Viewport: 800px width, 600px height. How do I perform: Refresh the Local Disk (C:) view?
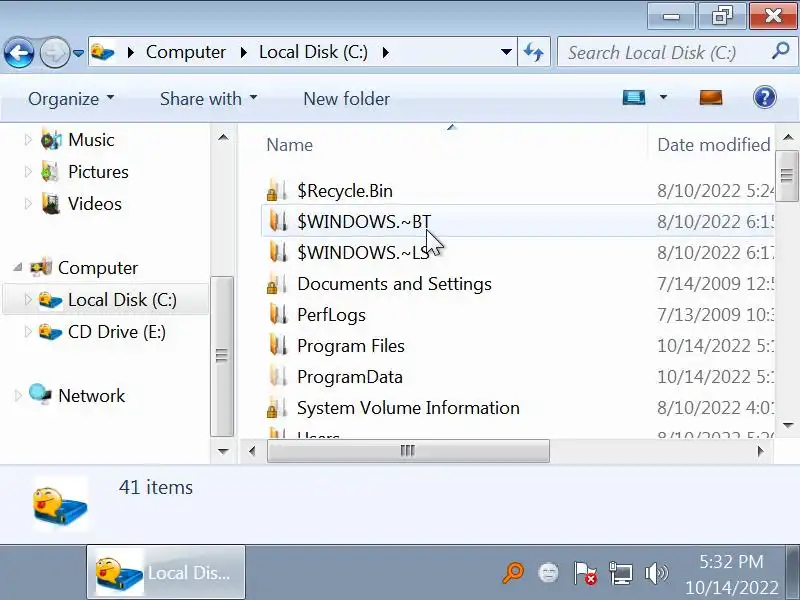click(x=534, y=52)
